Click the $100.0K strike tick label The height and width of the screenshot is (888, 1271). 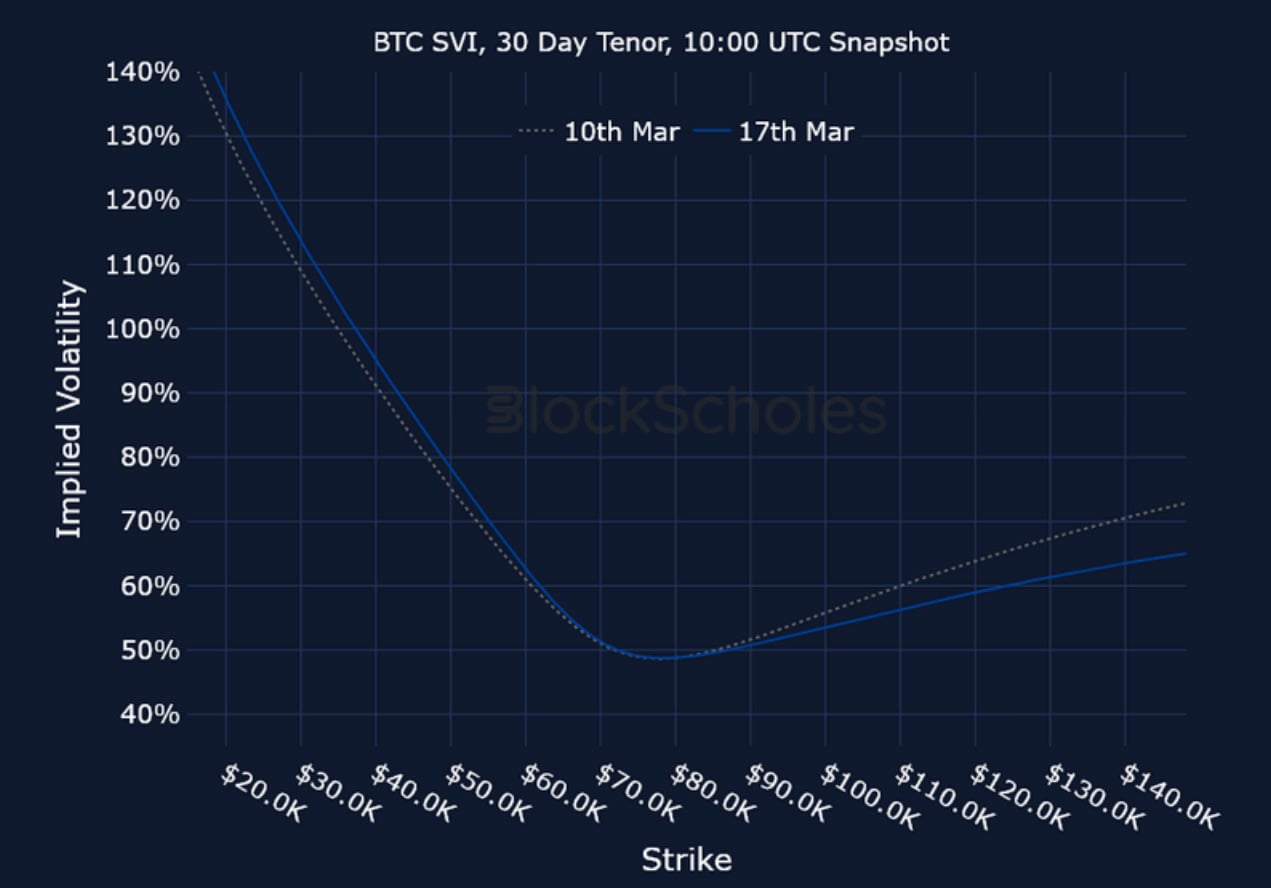(869, 798)
